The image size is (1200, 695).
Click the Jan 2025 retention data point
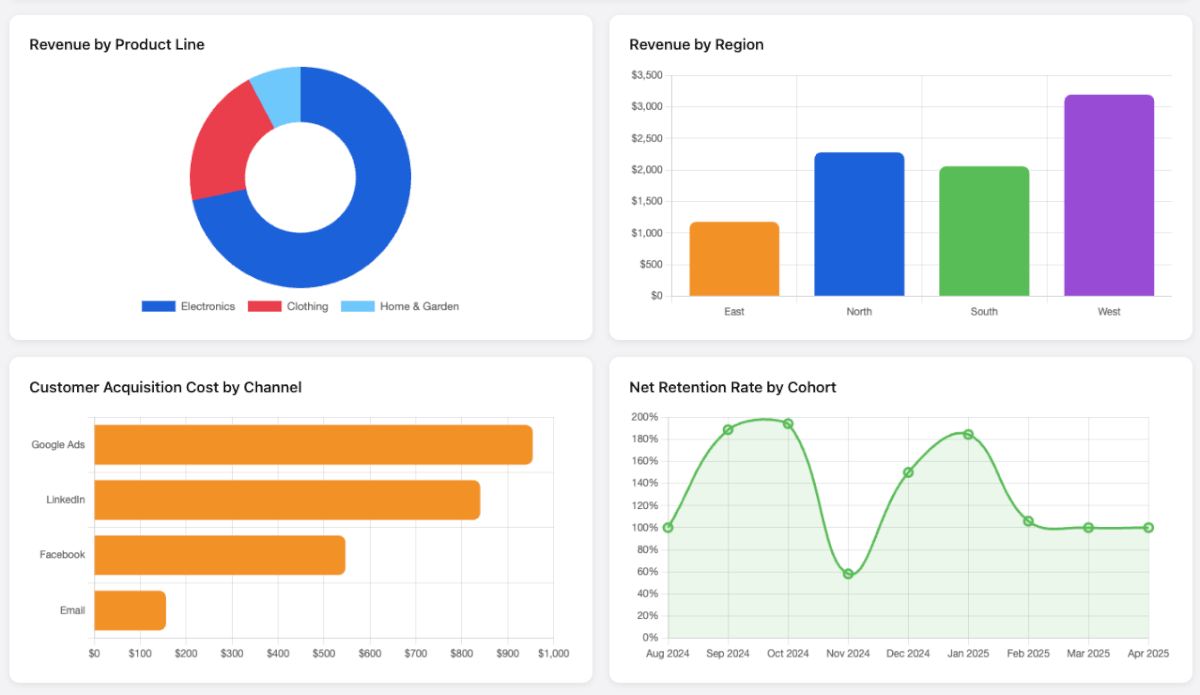tap(968, 434)
